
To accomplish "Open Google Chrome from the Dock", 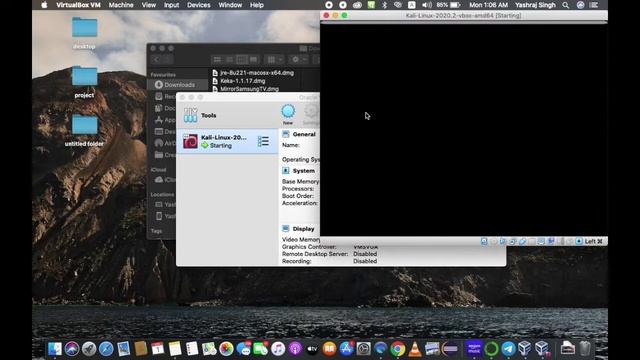I will pos(398,349).
